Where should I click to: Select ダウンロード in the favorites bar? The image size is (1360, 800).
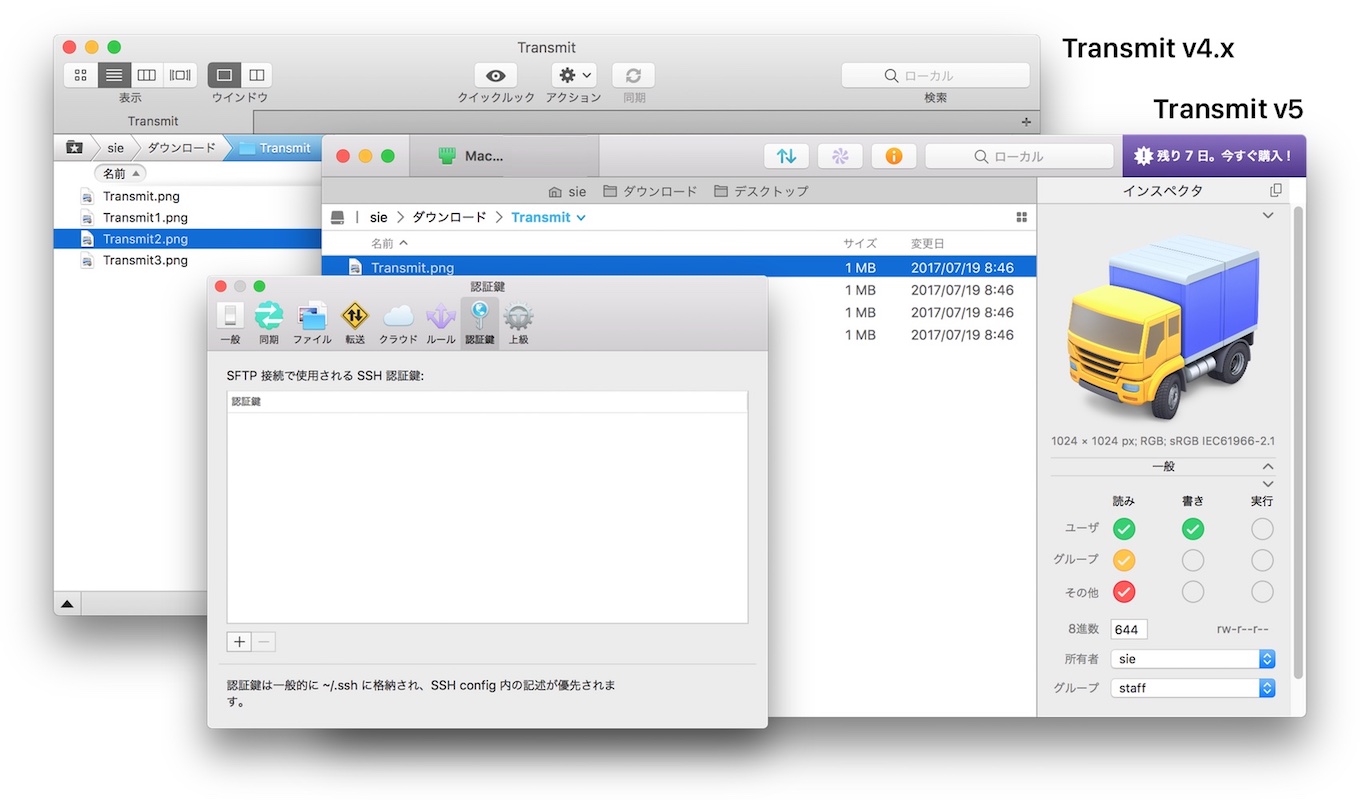pos(650,190)
